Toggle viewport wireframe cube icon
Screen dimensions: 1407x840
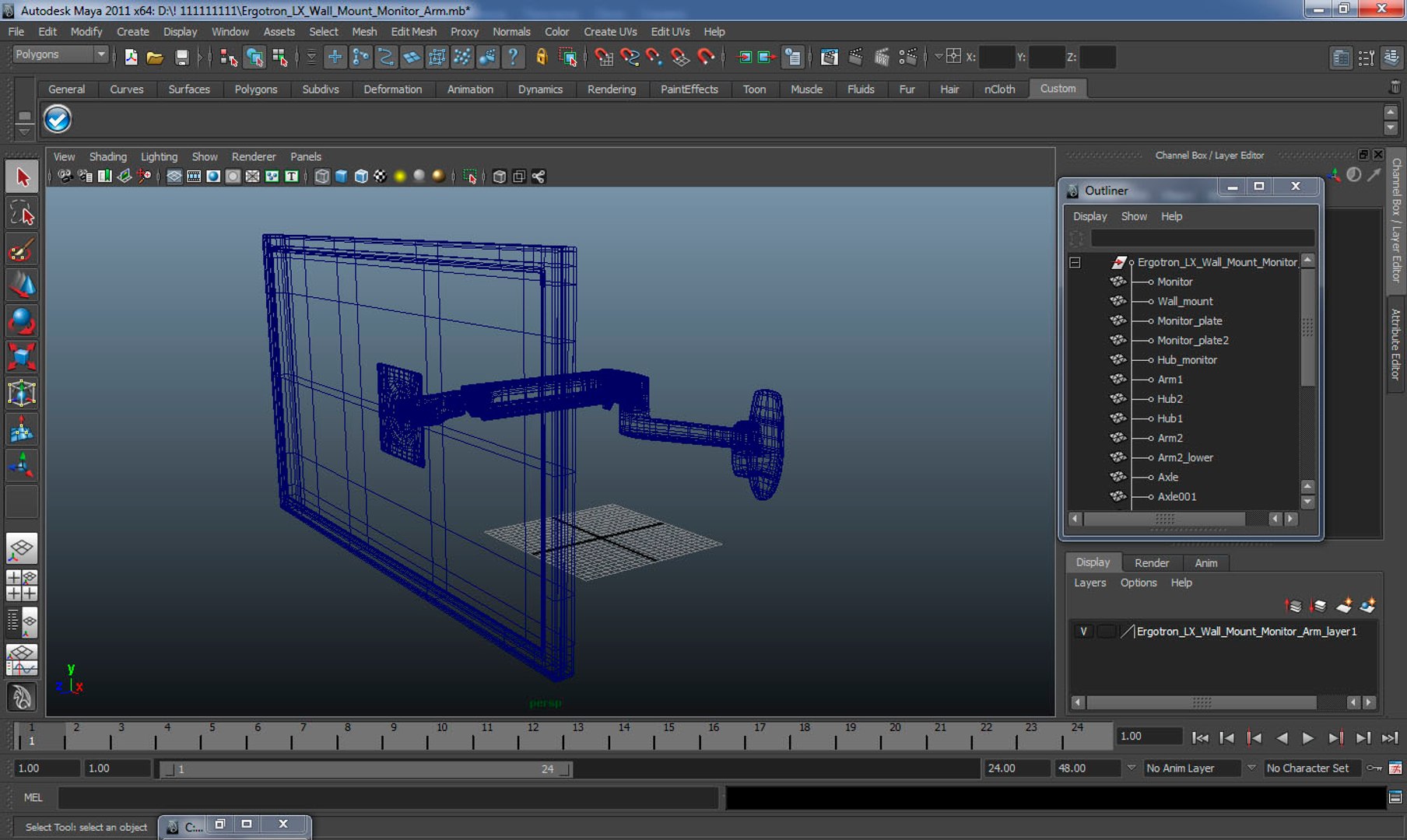pyautogui.click(x=322, y=177)
